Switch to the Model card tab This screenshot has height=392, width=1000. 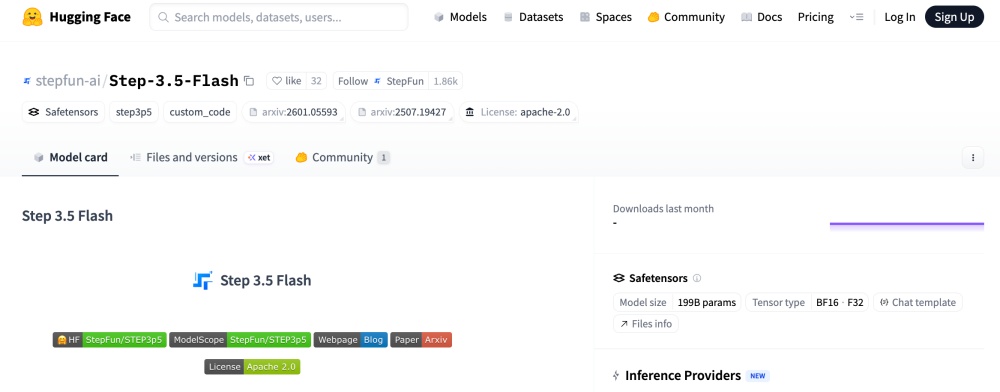pos(70,157)
